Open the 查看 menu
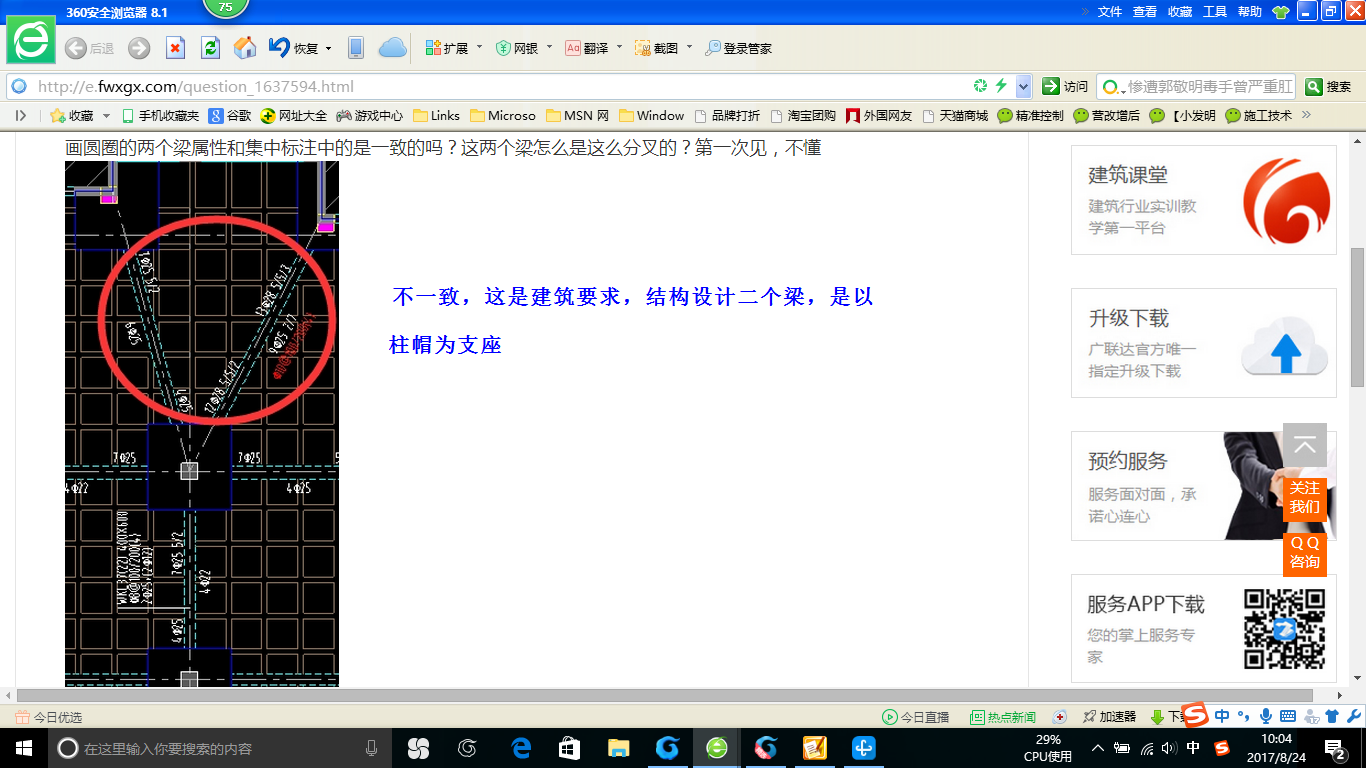 coord(1145,12)
